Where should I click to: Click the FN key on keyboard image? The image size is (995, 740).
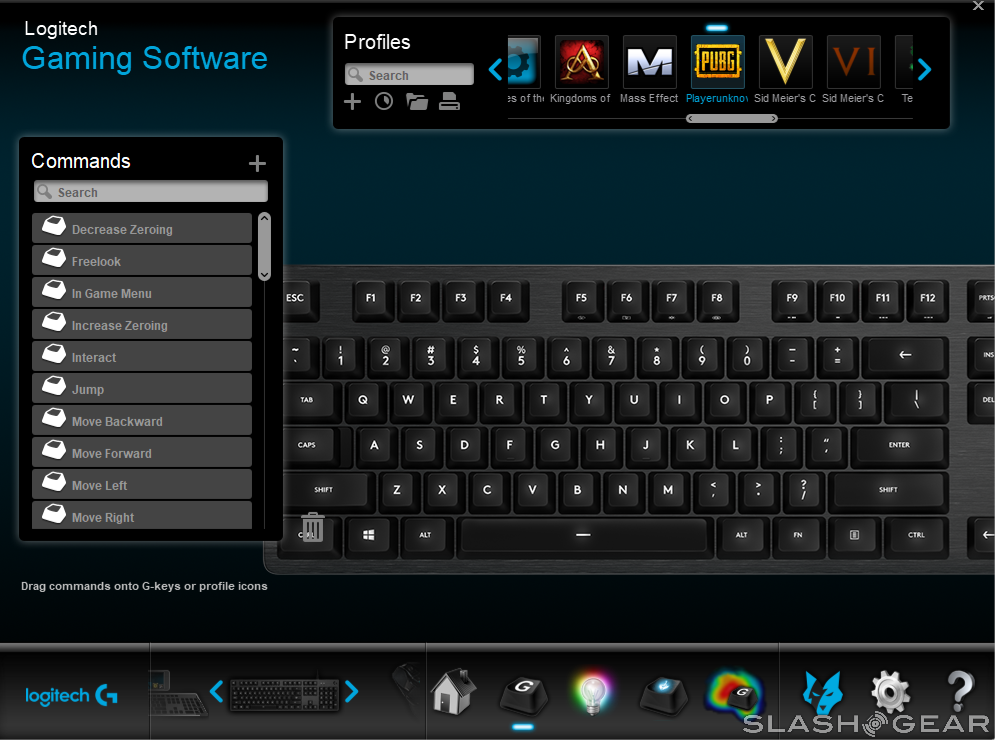[x=798, y=536]
